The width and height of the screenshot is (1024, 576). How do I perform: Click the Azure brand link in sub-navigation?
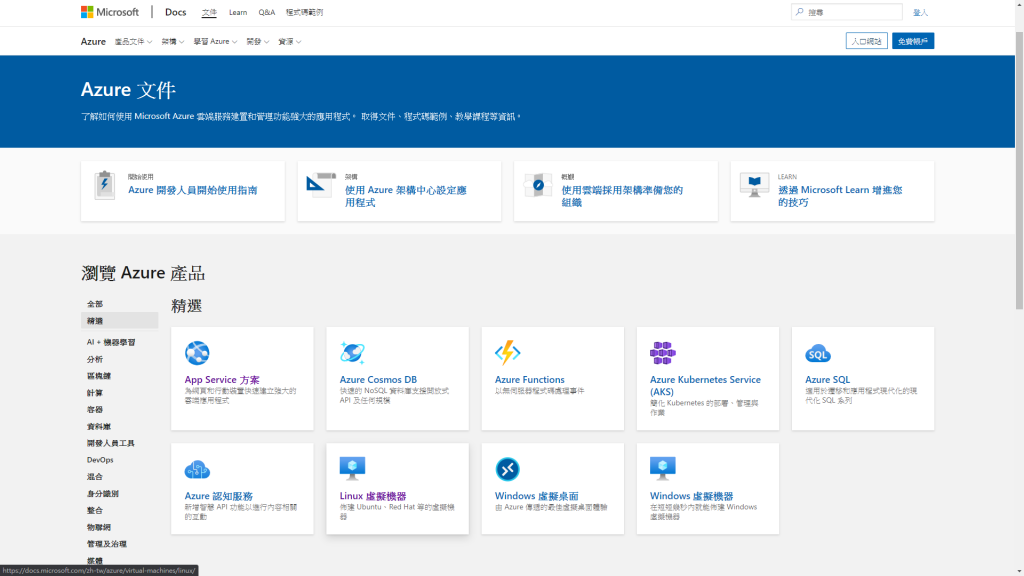[x=93, y=41]
